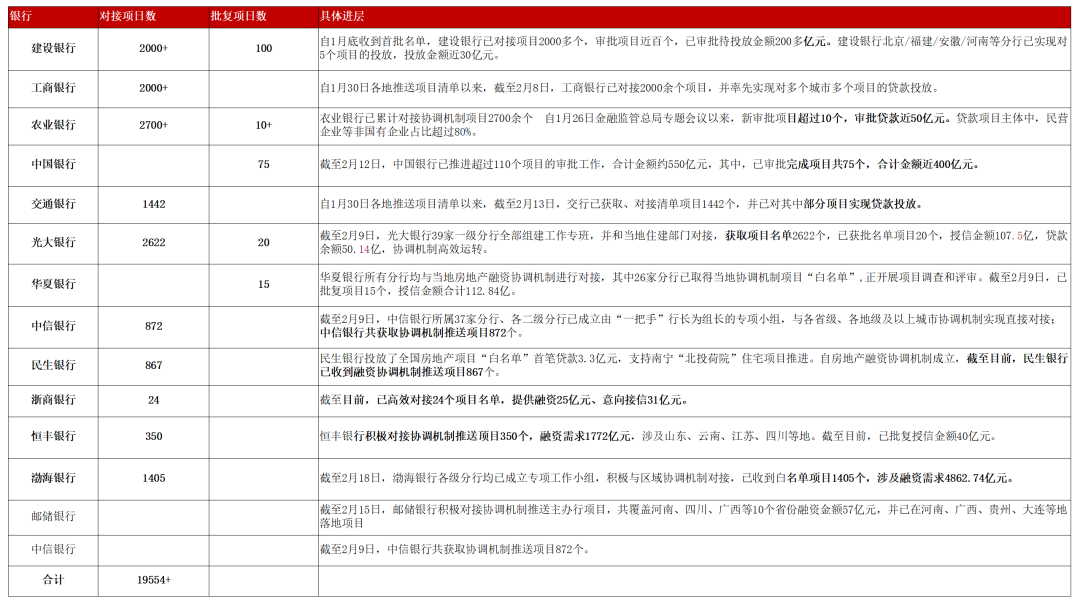
Task: Click the bank name '华夏银行'
Action: 53,284
